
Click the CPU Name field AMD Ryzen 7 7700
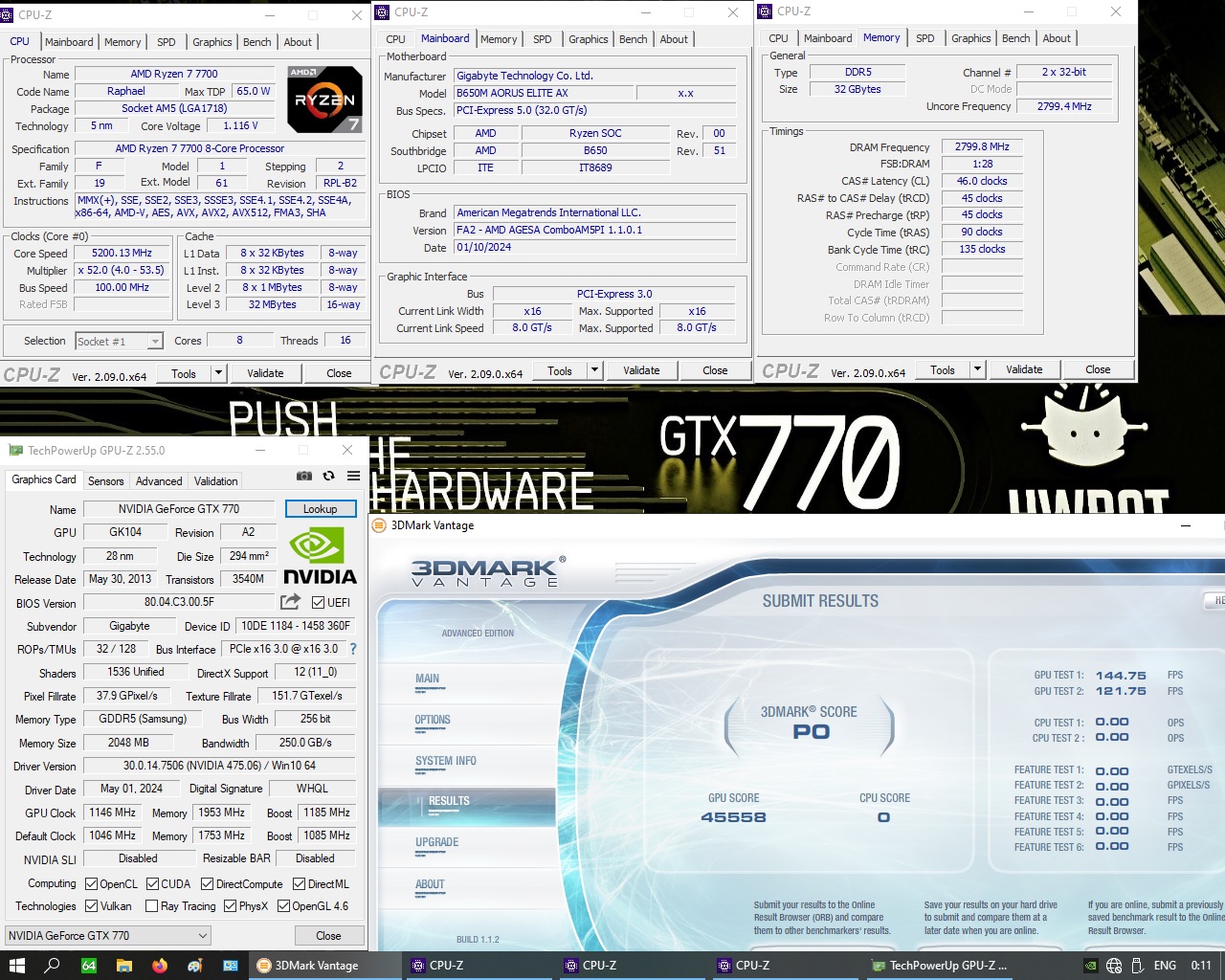(x=174, y=74)
